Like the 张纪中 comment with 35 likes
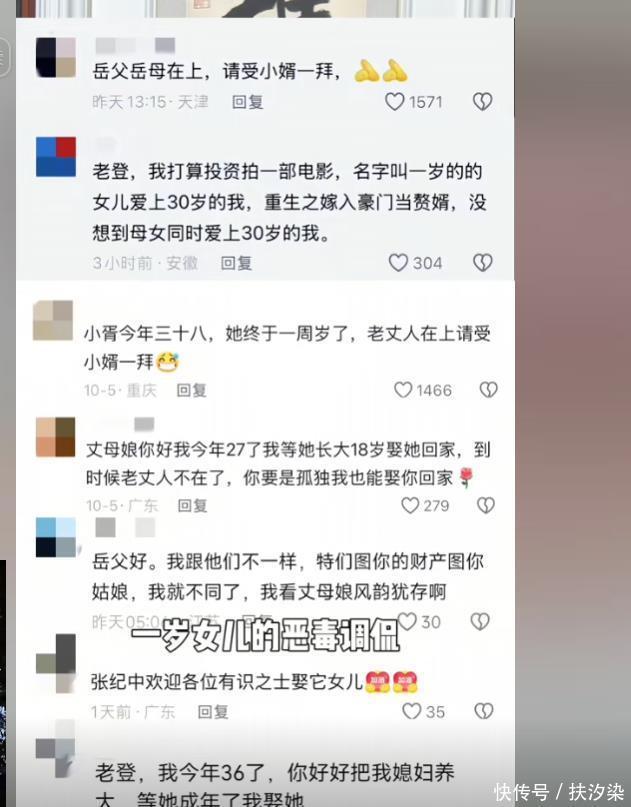Viewport: 631px width, 807px height. point(412,711)
